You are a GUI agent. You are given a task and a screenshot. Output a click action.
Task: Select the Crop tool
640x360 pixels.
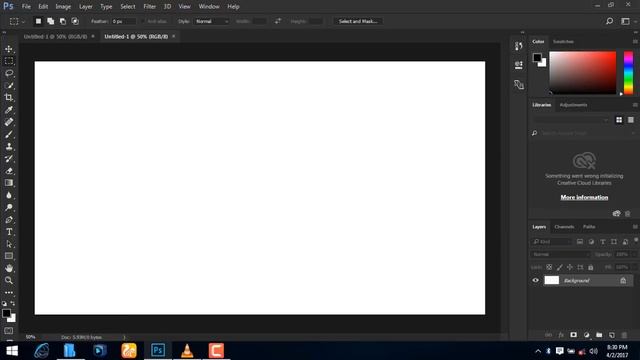tap(9, 97)
